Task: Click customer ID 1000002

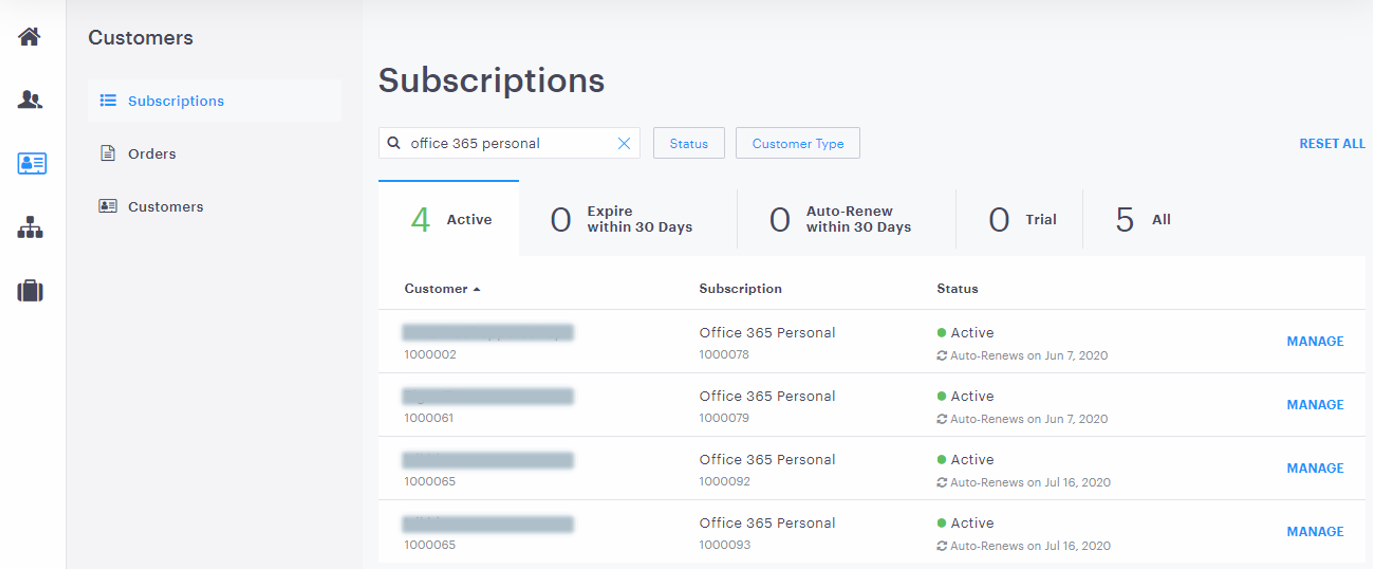Action: click(x=430, y=354)
